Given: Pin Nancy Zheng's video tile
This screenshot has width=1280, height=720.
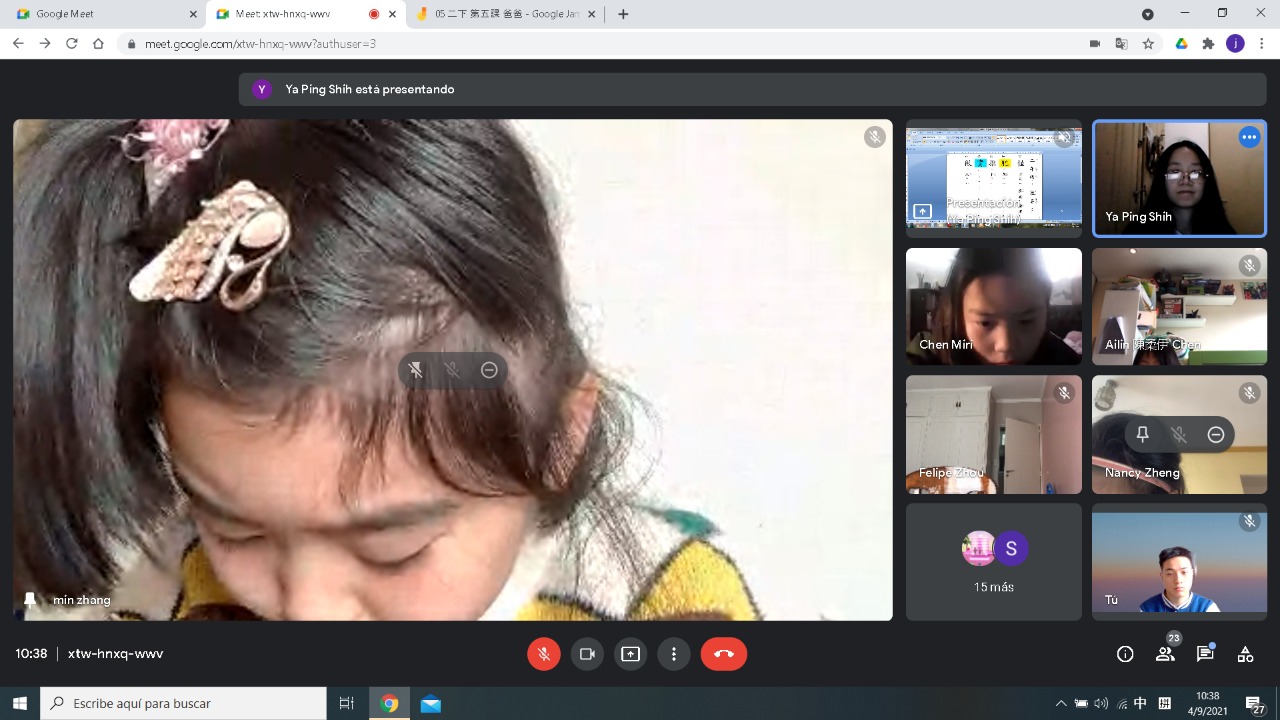Looking at the screenshot, I should [1142, 434].
